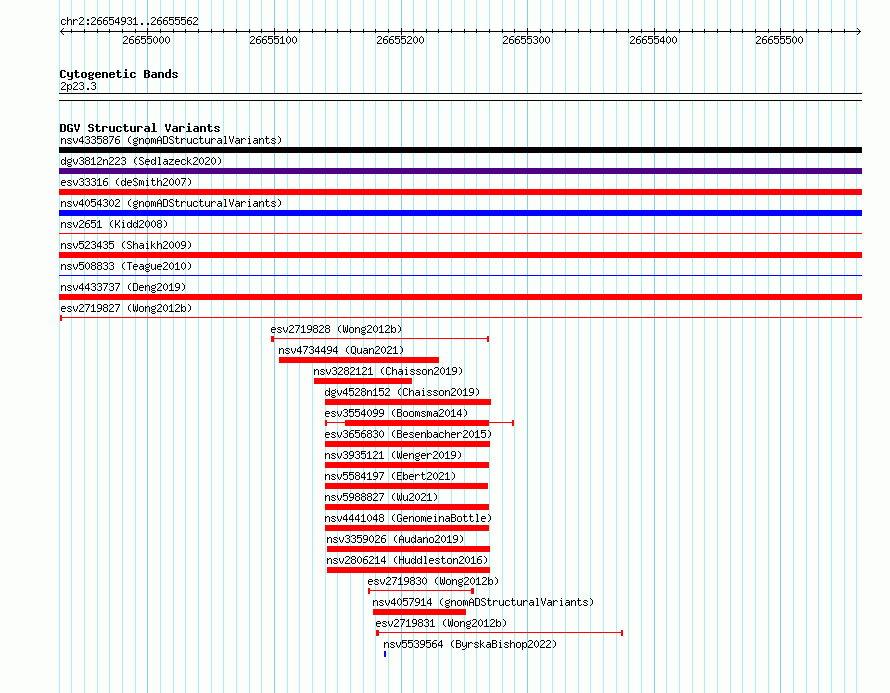Open the dgv3812n223 (Sedlazeck2020) label
The height and width of the screenshot is (693, 890).
pos(141,161)
